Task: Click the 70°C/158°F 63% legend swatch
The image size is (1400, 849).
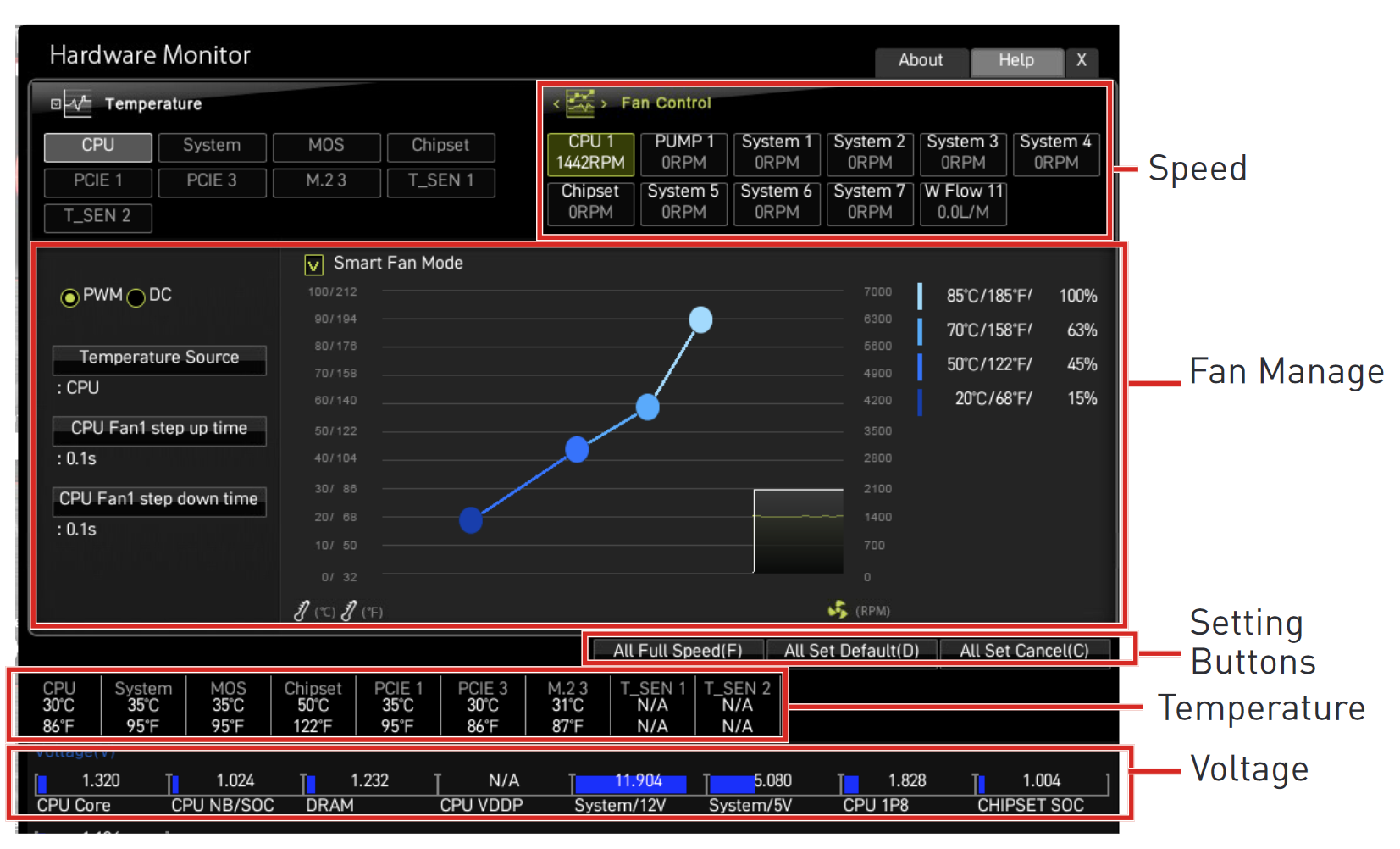Action: [920, 330]
